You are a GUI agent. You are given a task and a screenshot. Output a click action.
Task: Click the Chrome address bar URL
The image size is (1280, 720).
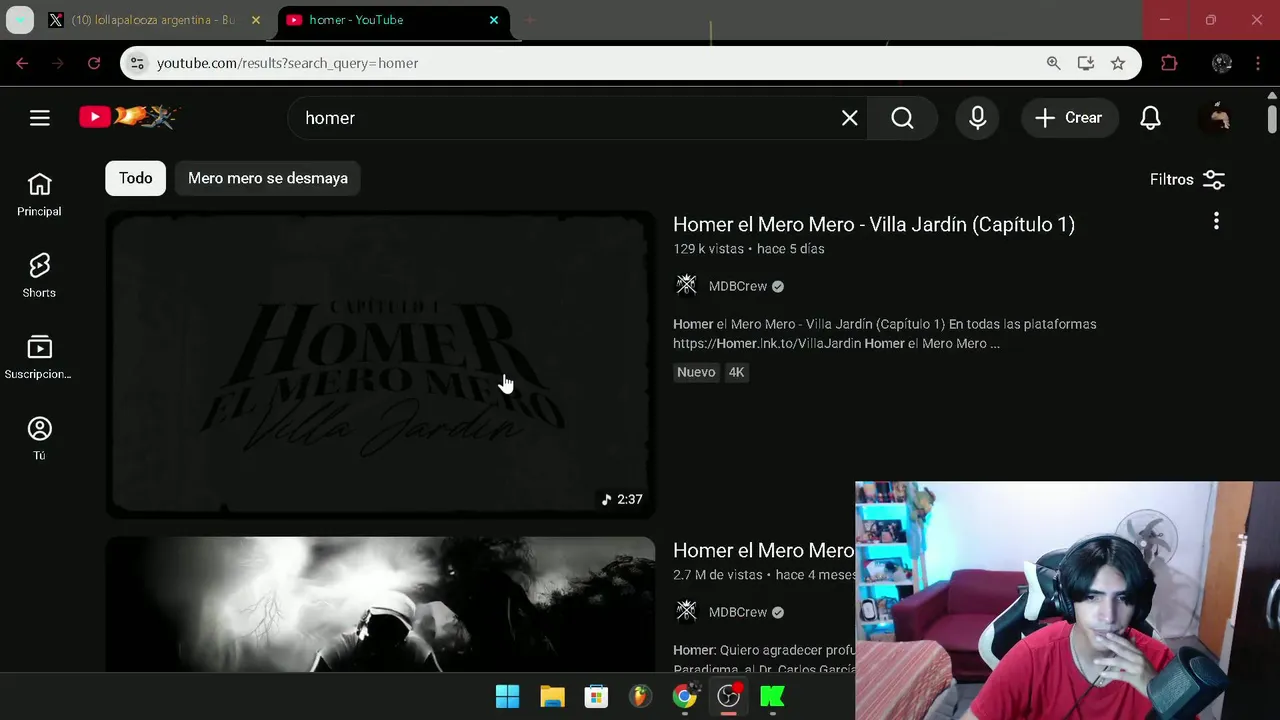point(288,63)
